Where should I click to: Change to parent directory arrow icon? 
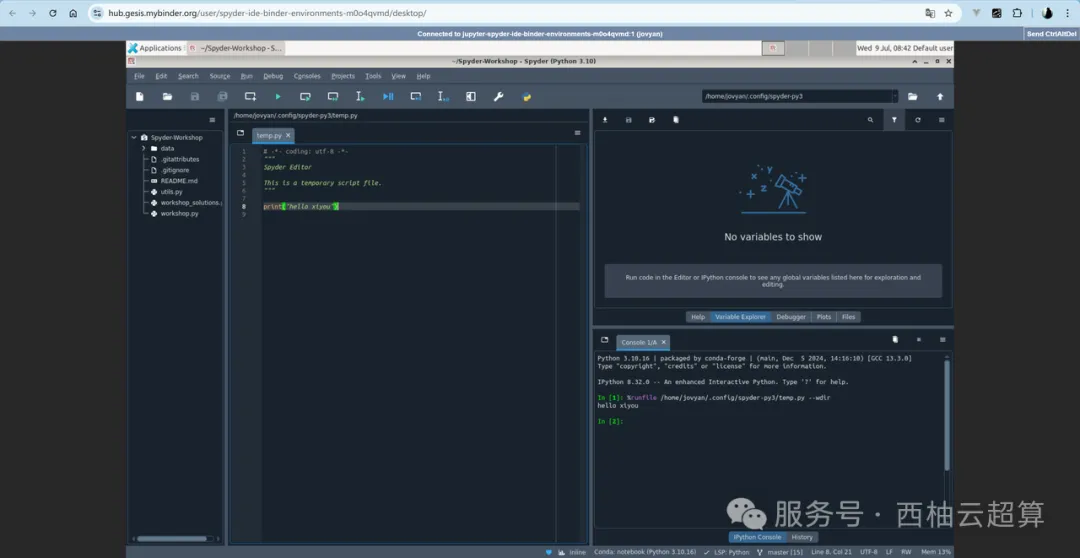pos(940,97)
